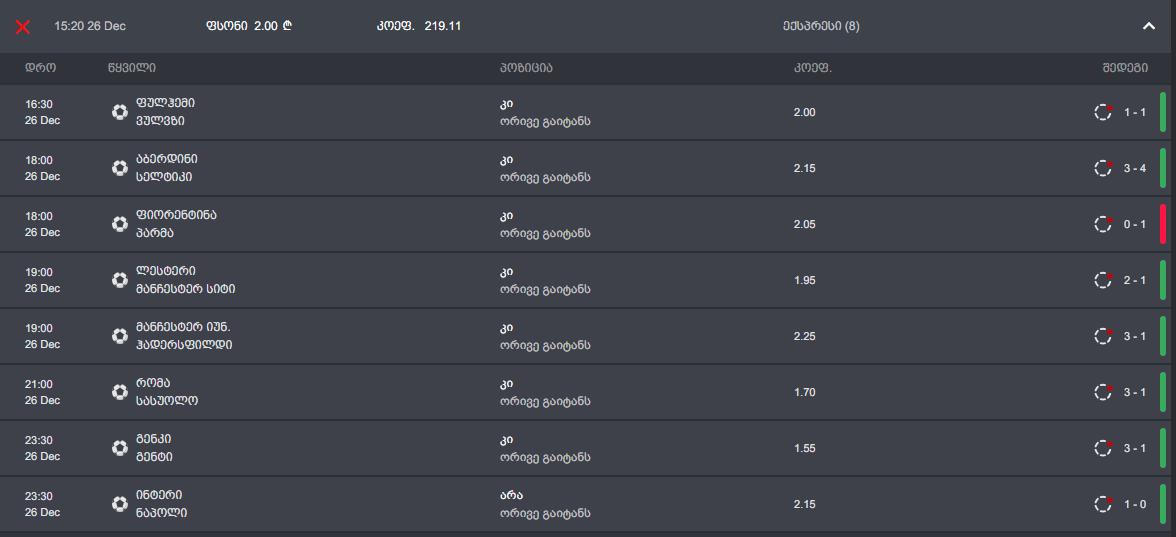Click the green won status bar on the რომა row
The height and width of the screenshot is (537, 1176).
coord(1163,392)
